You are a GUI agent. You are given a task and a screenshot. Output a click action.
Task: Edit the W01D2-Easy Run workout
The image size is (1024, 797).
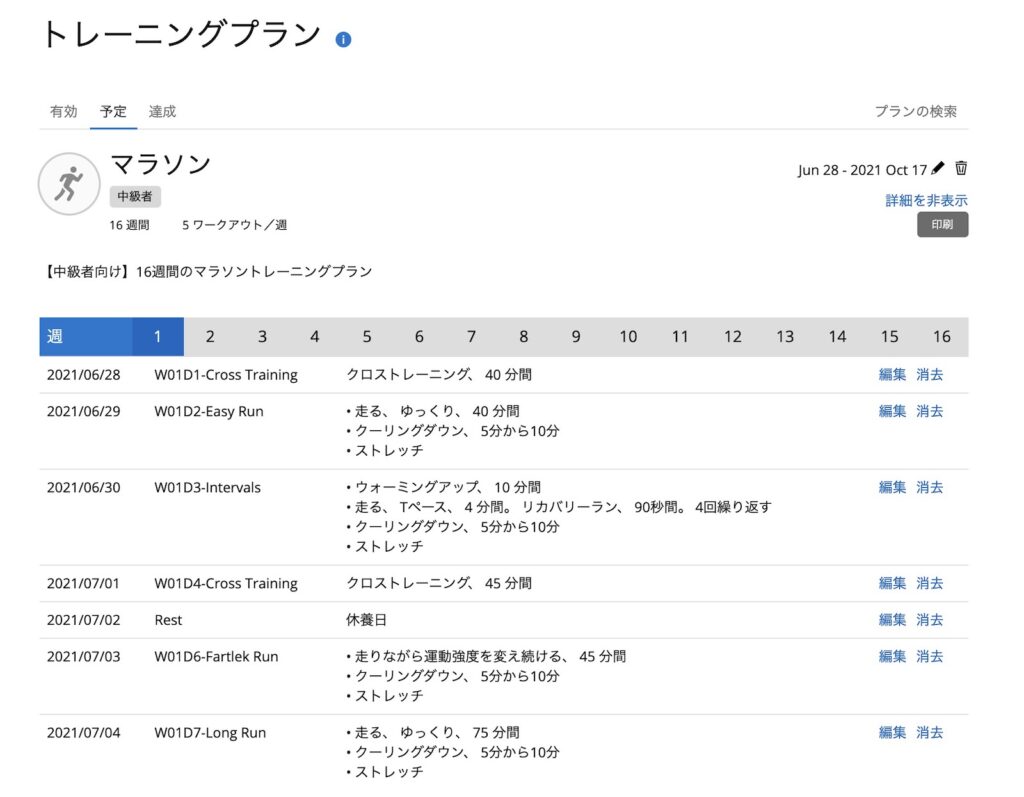coord(892,412)
